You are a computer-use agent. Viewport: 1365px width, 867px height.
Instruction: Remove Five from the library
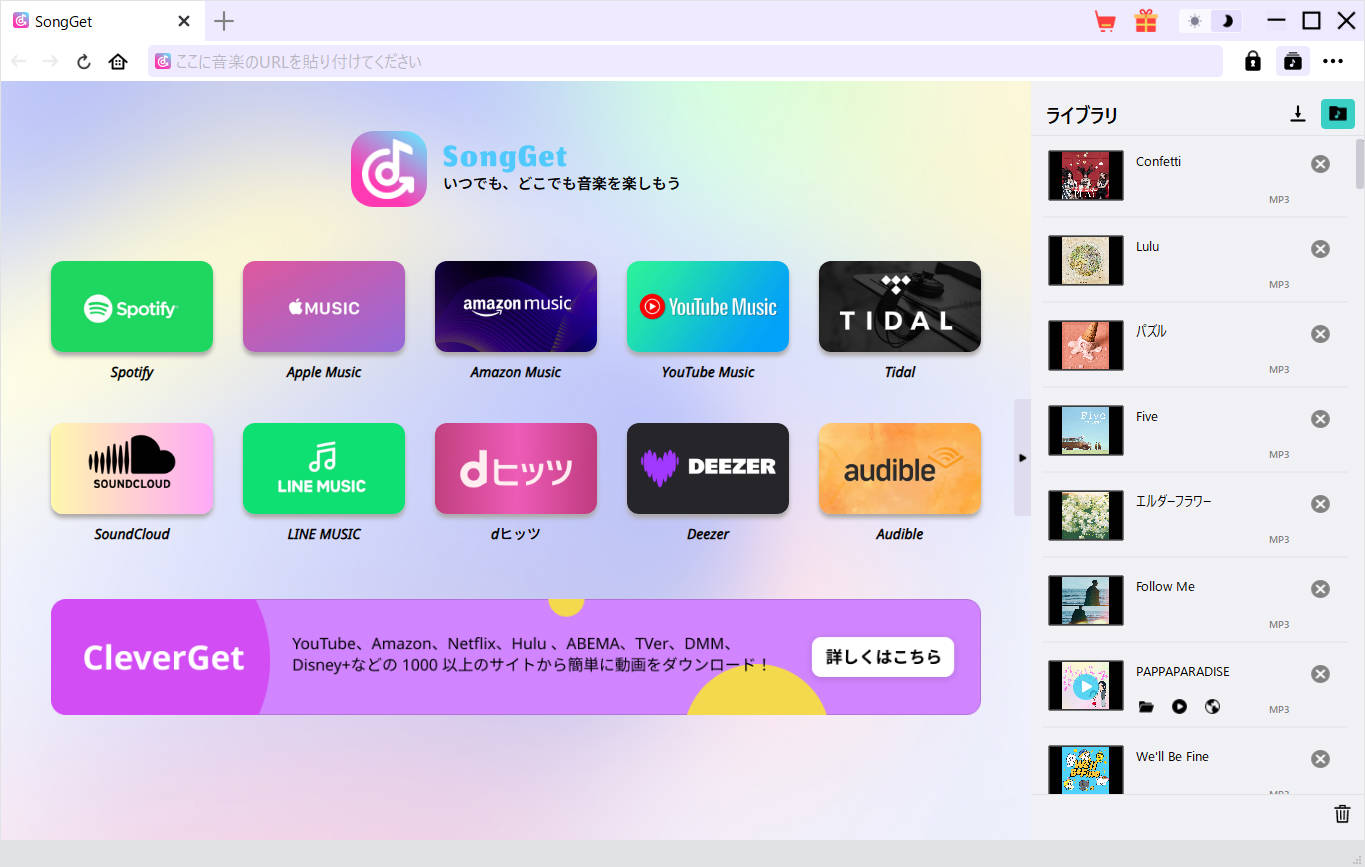pos(1320,419)
